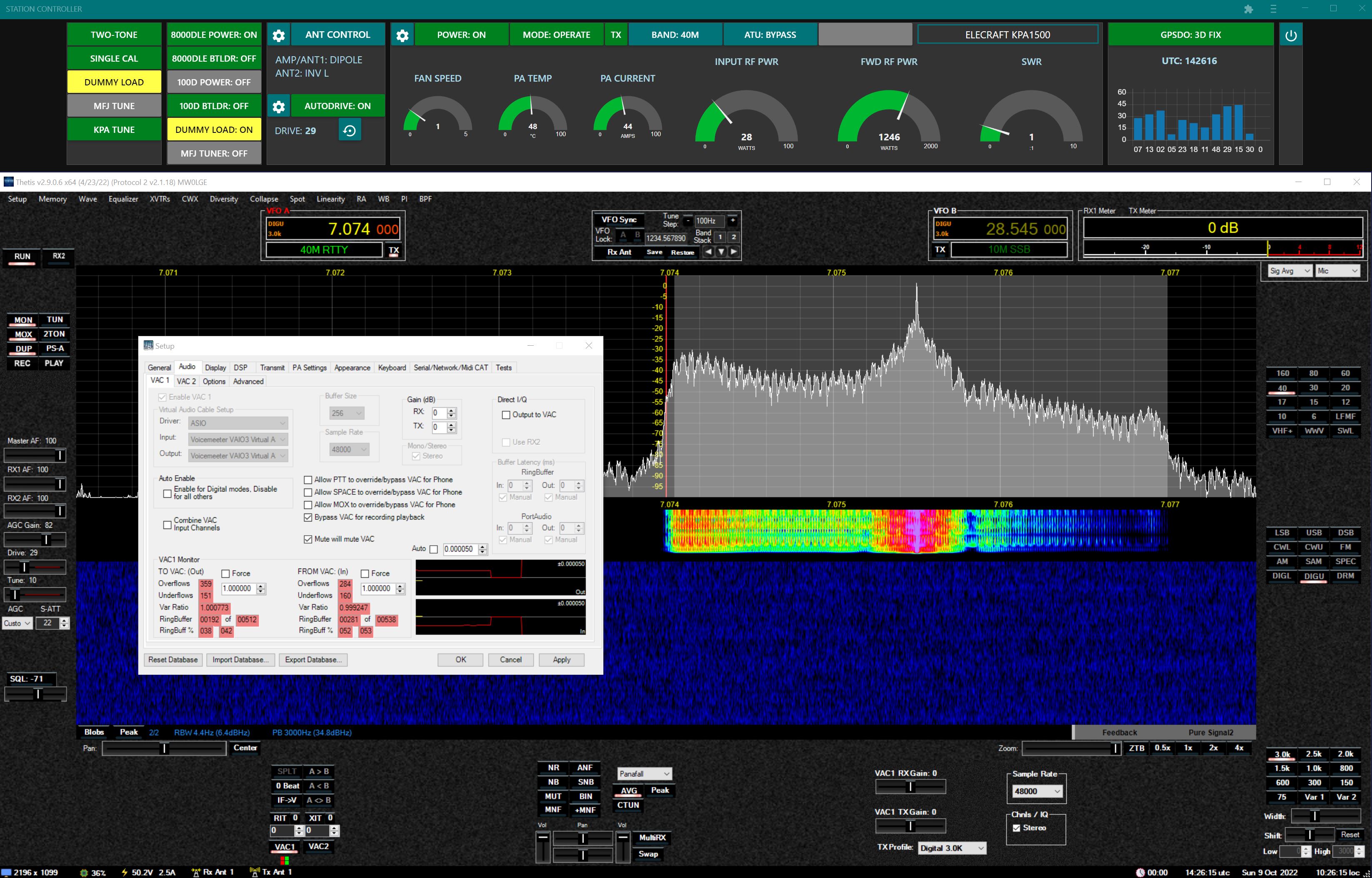Image resolution: width=1372 pixels, height=878 pixels.
Task: Click Reset Database button
Action: 173,660
